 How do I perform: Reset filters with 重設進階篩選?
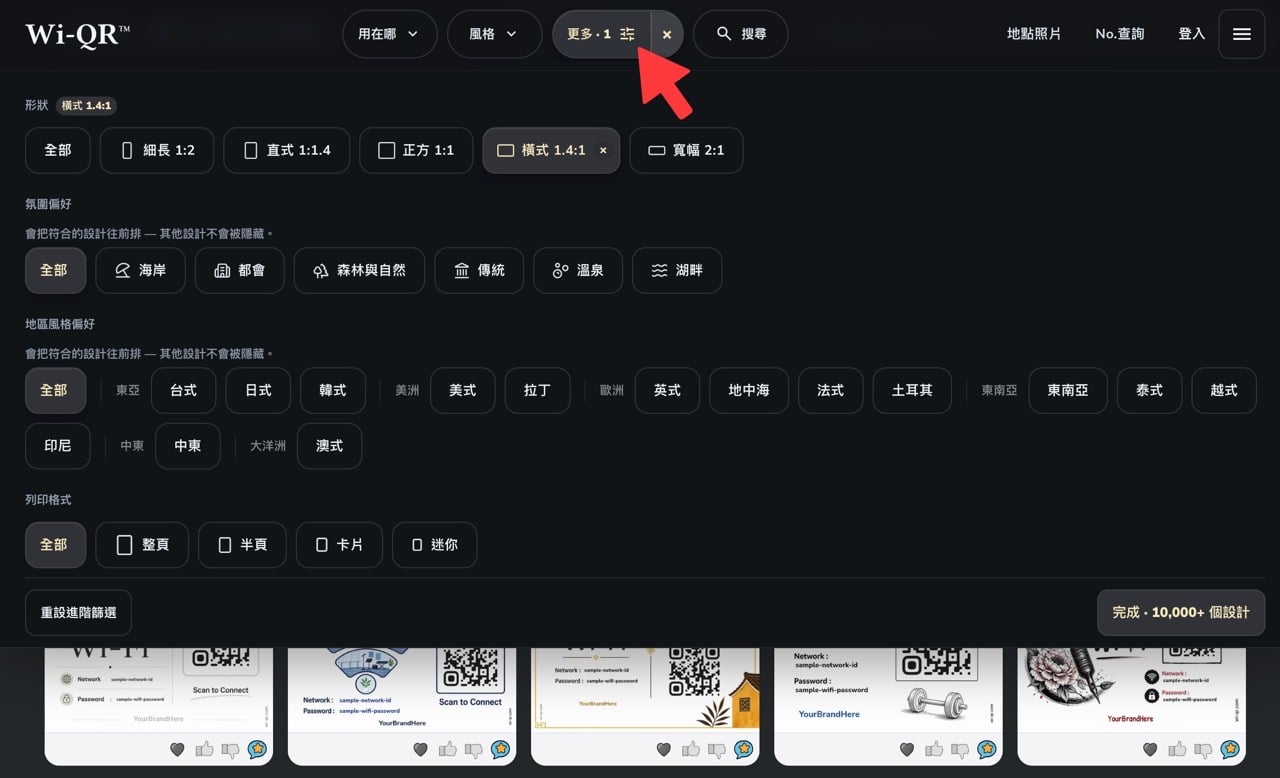78,612
